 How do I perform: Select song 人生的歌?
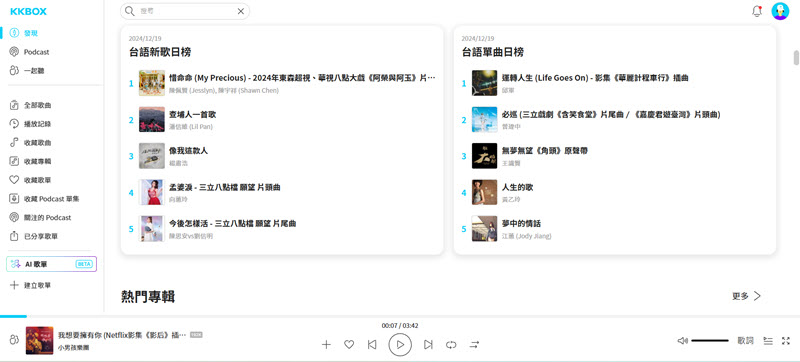tap(518, 187)
